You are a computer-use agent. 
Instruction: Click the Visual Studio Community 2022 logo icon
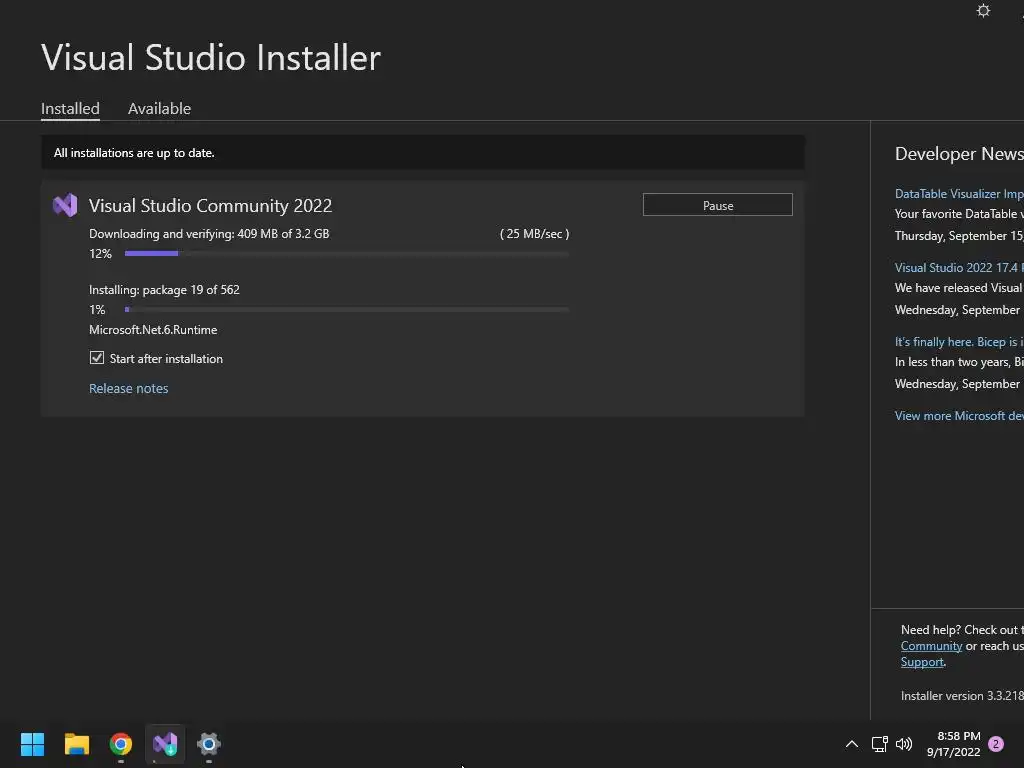[x=65, y=205]
